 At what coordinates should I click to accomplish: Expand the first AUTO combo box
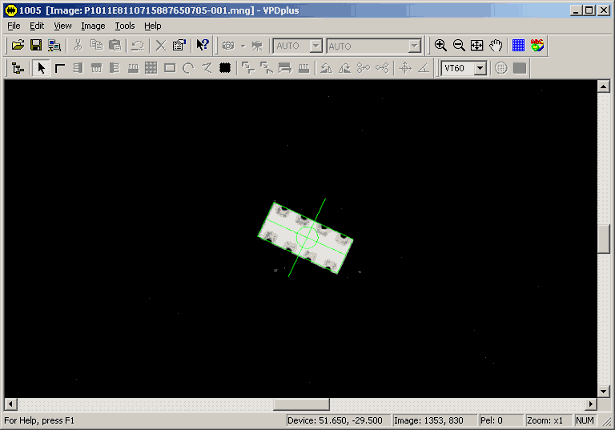click(315, 46)
